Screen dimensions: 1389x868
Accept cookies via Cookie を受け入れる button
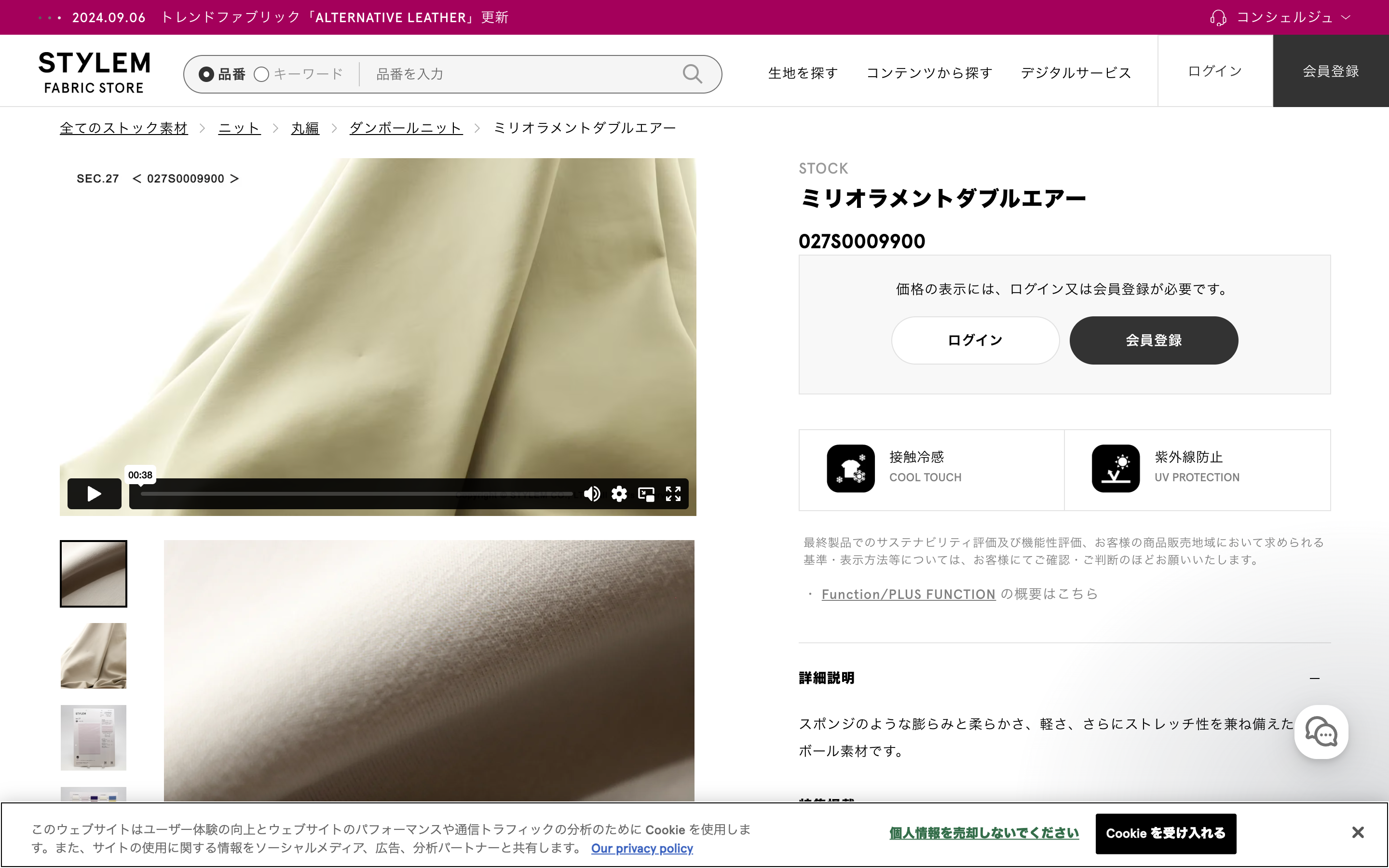coord(1166,833)
